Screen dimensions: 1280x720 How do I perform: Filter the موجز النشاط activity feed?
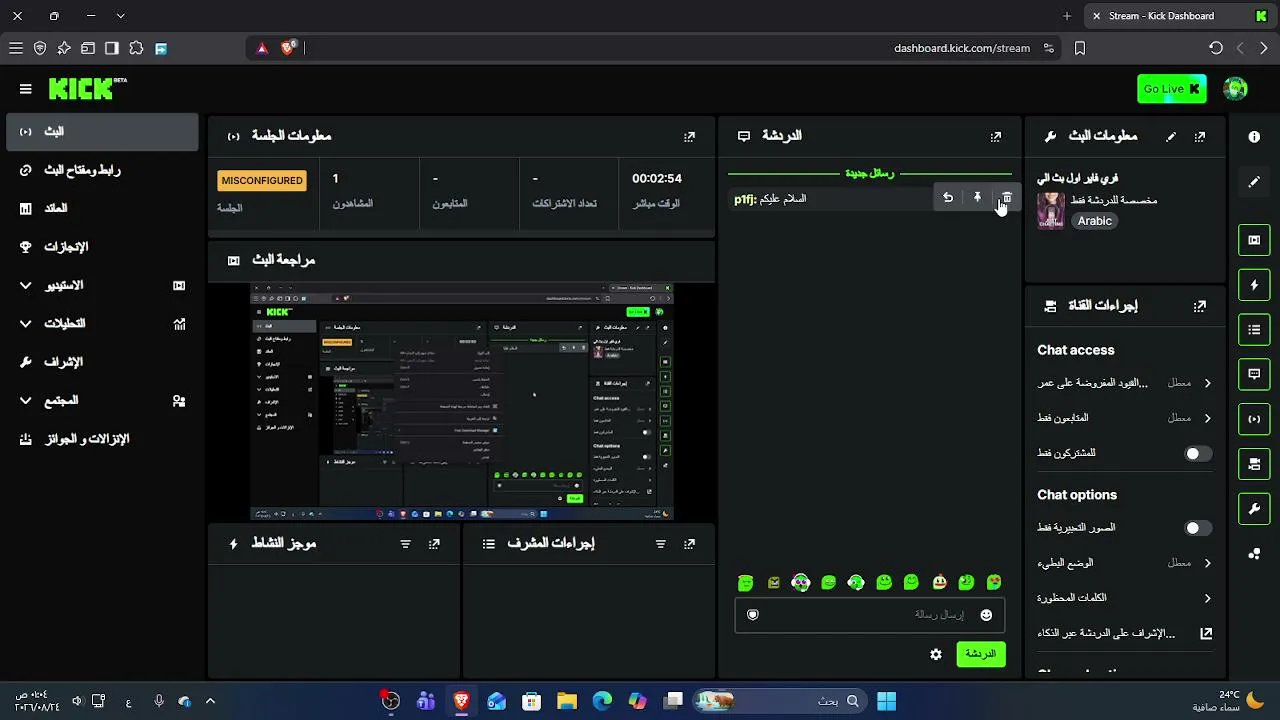tap(405, 544)
